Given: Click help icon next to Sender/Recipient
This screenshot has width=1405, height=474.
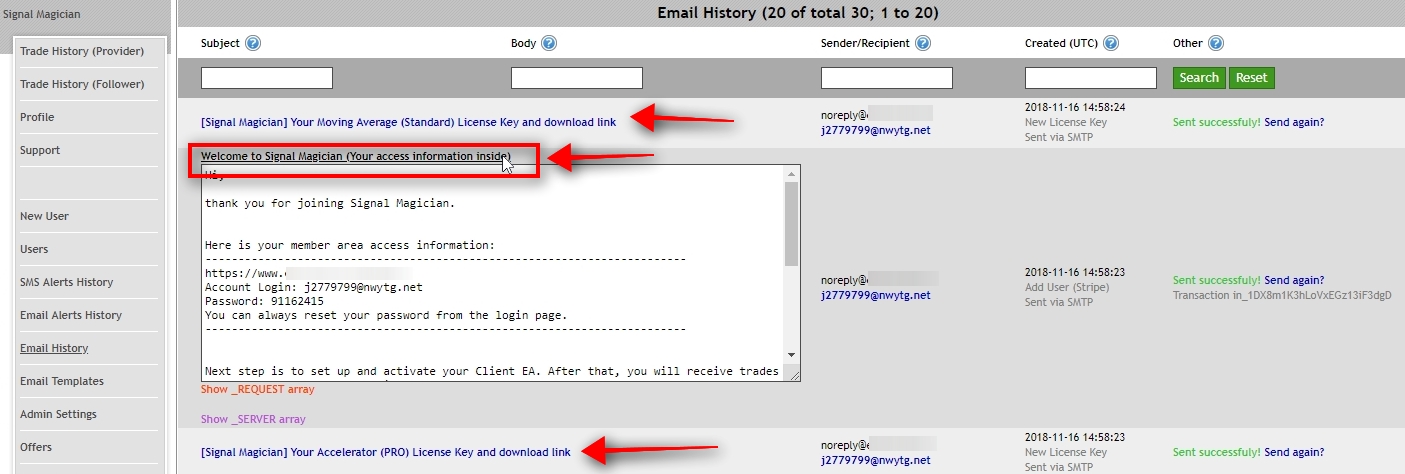Looking at the screenshot, I should pos(923,43).
